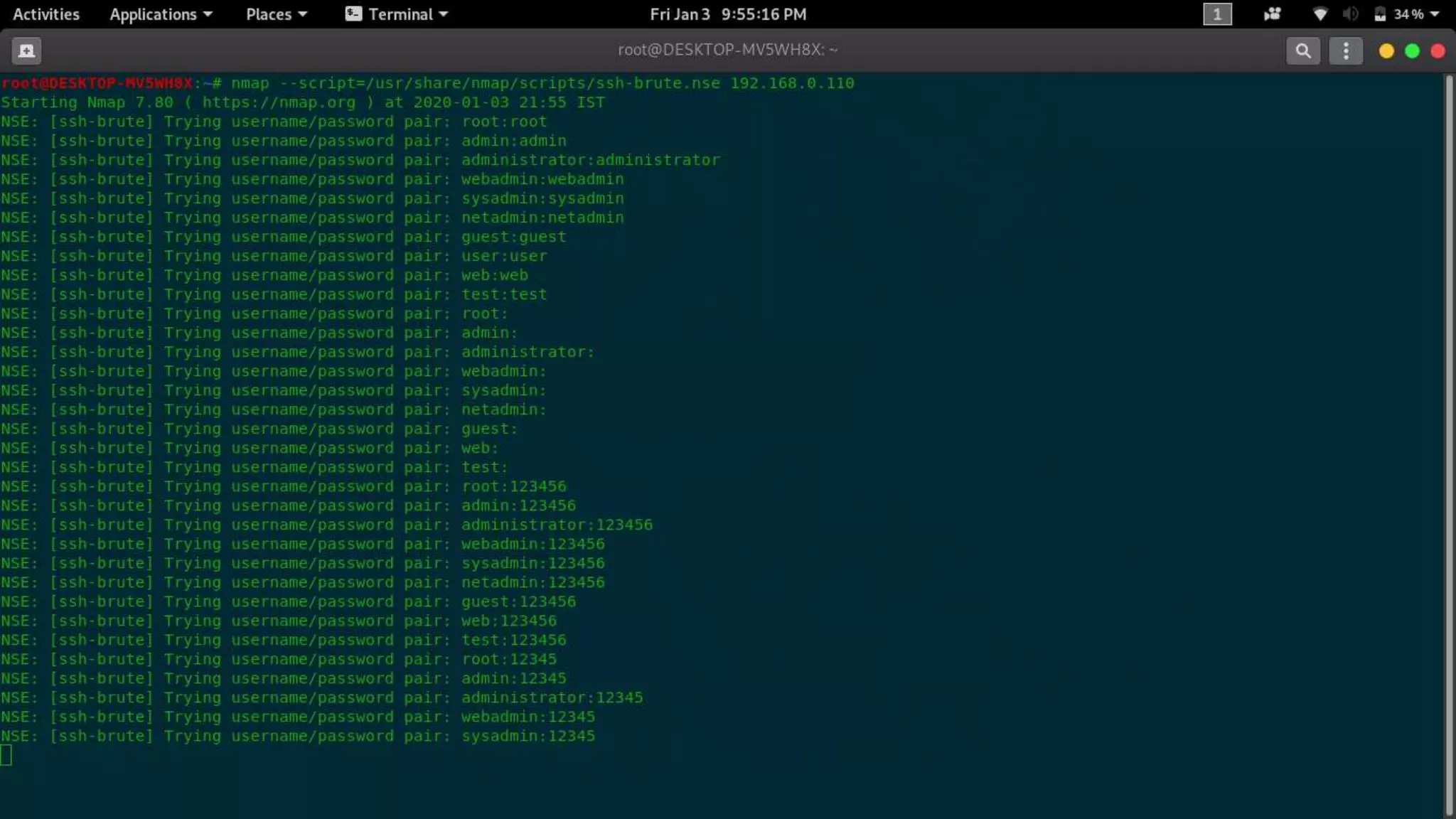Expand the Places menu
Image resolution: width=1456 pixels, height=819 pixels.
[276, 14]
